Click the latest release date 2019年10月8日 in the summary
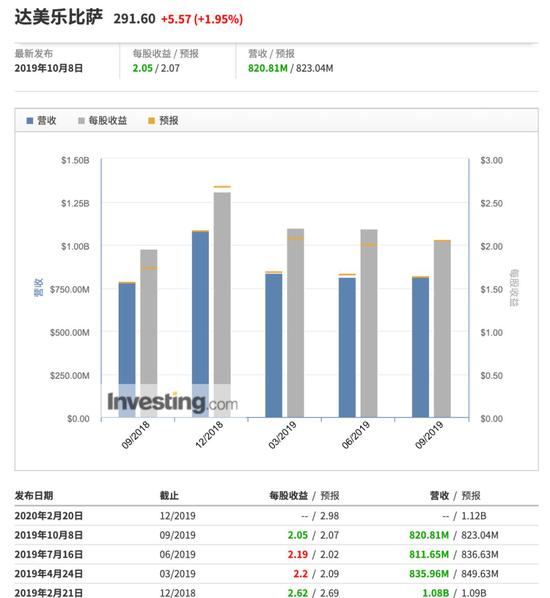550x598 pixels. point(48,68)
